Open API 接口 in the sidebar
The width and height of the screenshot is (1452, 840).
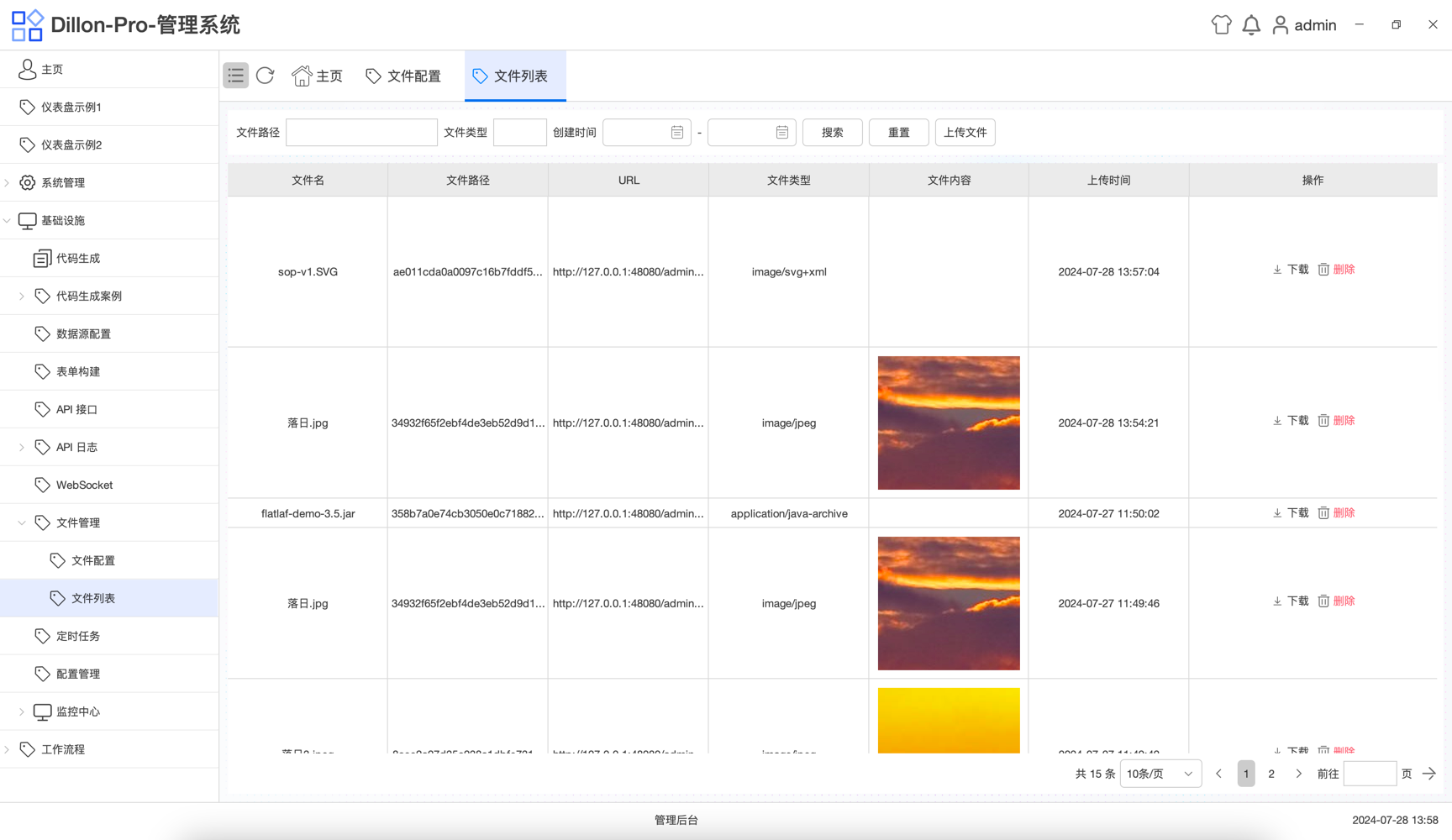pyautogui.click(x=109, y=409)
